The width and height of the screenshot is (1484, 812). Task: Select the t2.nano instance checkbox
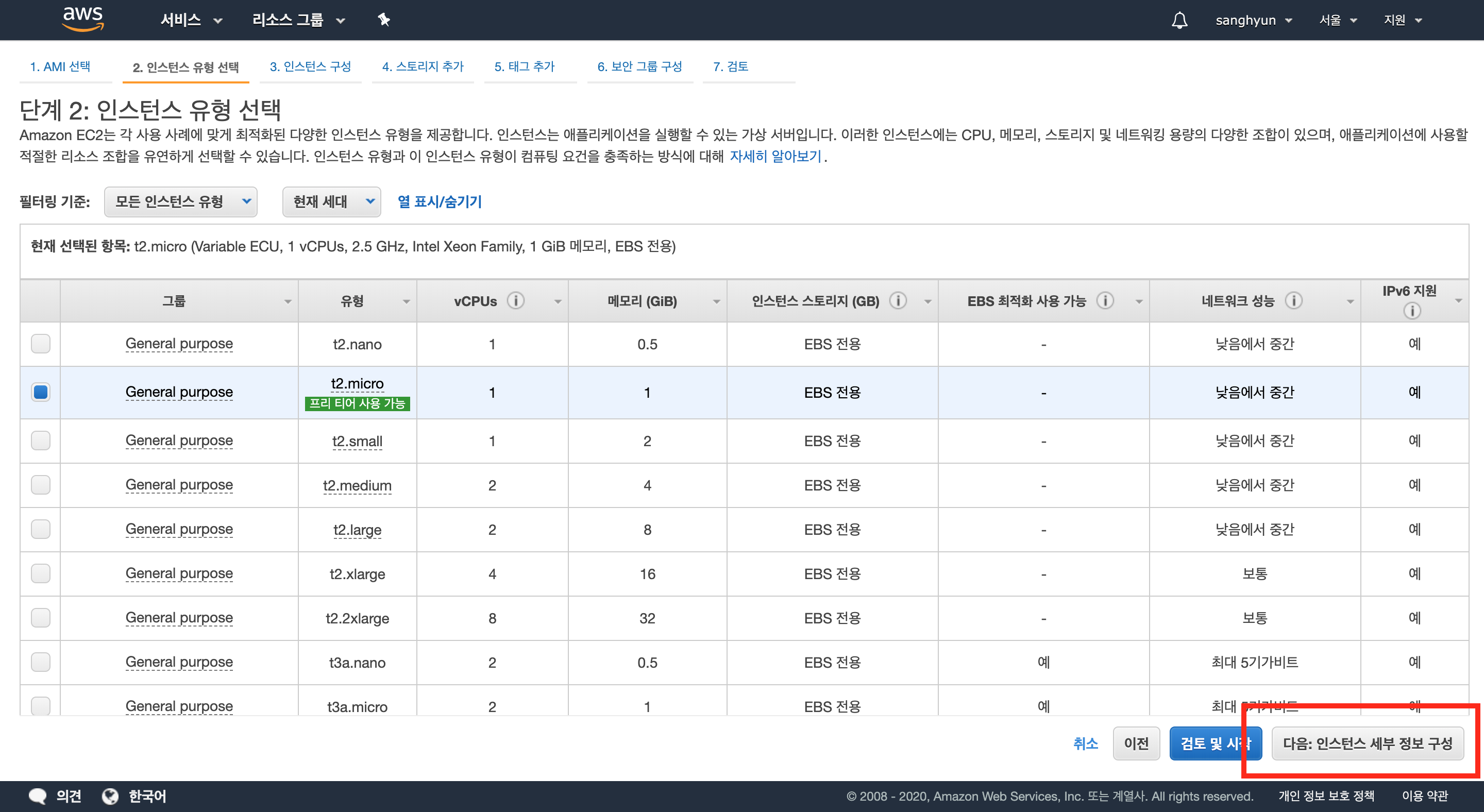40,344
